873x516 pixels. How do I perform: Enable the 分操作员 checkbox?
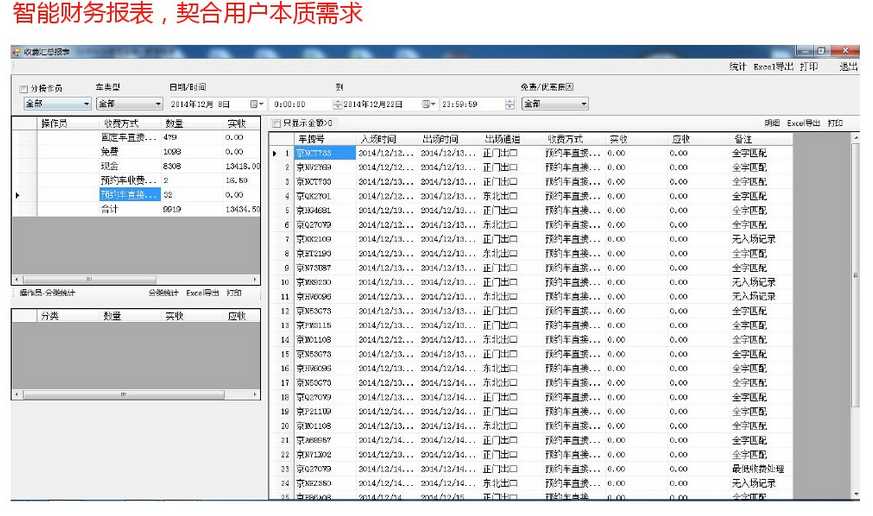coord(24,88)
